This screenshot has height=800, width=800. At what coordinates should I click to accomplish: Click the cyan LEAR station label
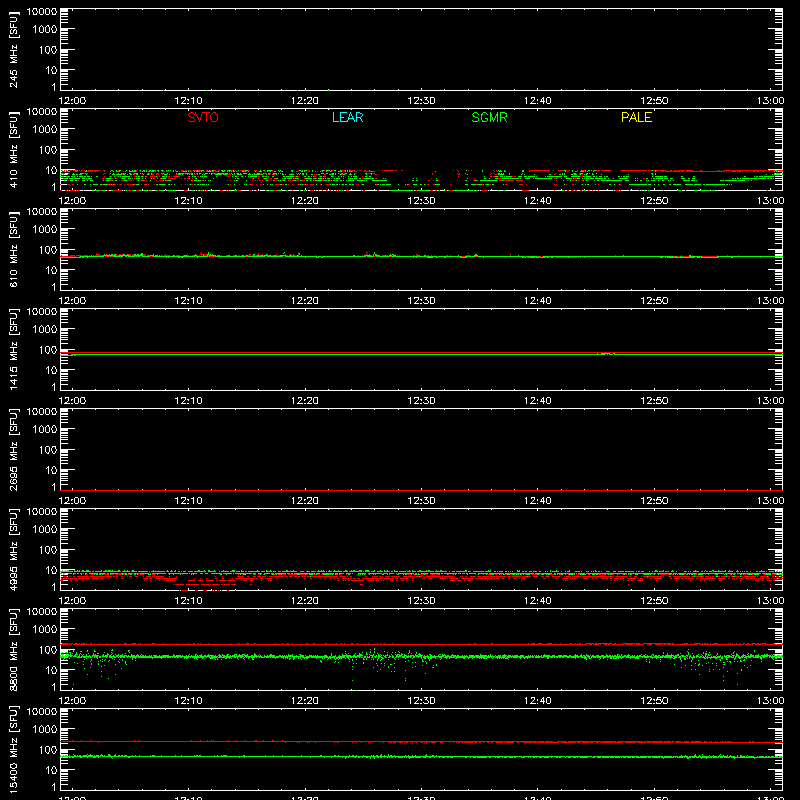(347, 117)
